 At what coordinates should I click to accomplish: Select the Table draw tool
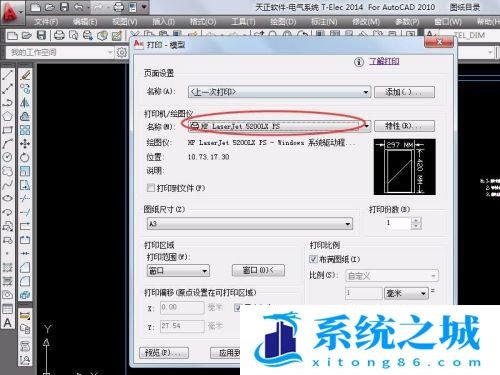(x=8, y=309)
